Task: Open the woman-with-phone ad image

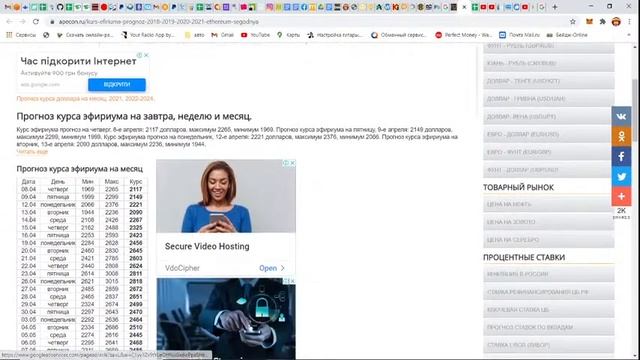Action: pyautogui.click(x=226, y=196)
